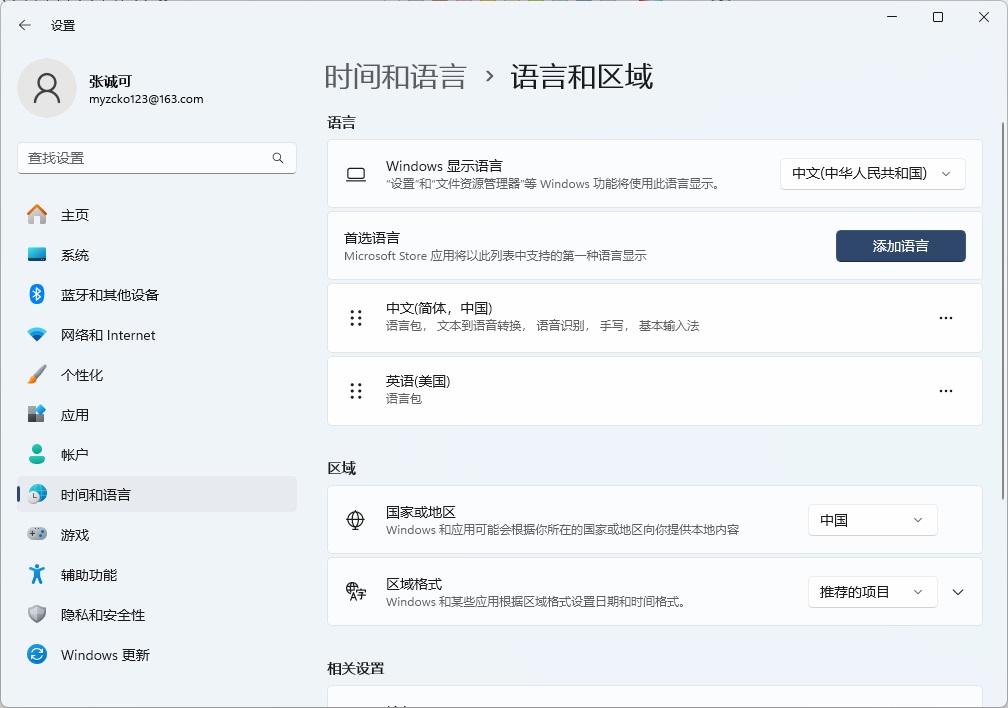Viewport: 1008px width, 708px height.
Task: Open 帐户 settings page
Action: pyautogui.click(x=157, y=455)
